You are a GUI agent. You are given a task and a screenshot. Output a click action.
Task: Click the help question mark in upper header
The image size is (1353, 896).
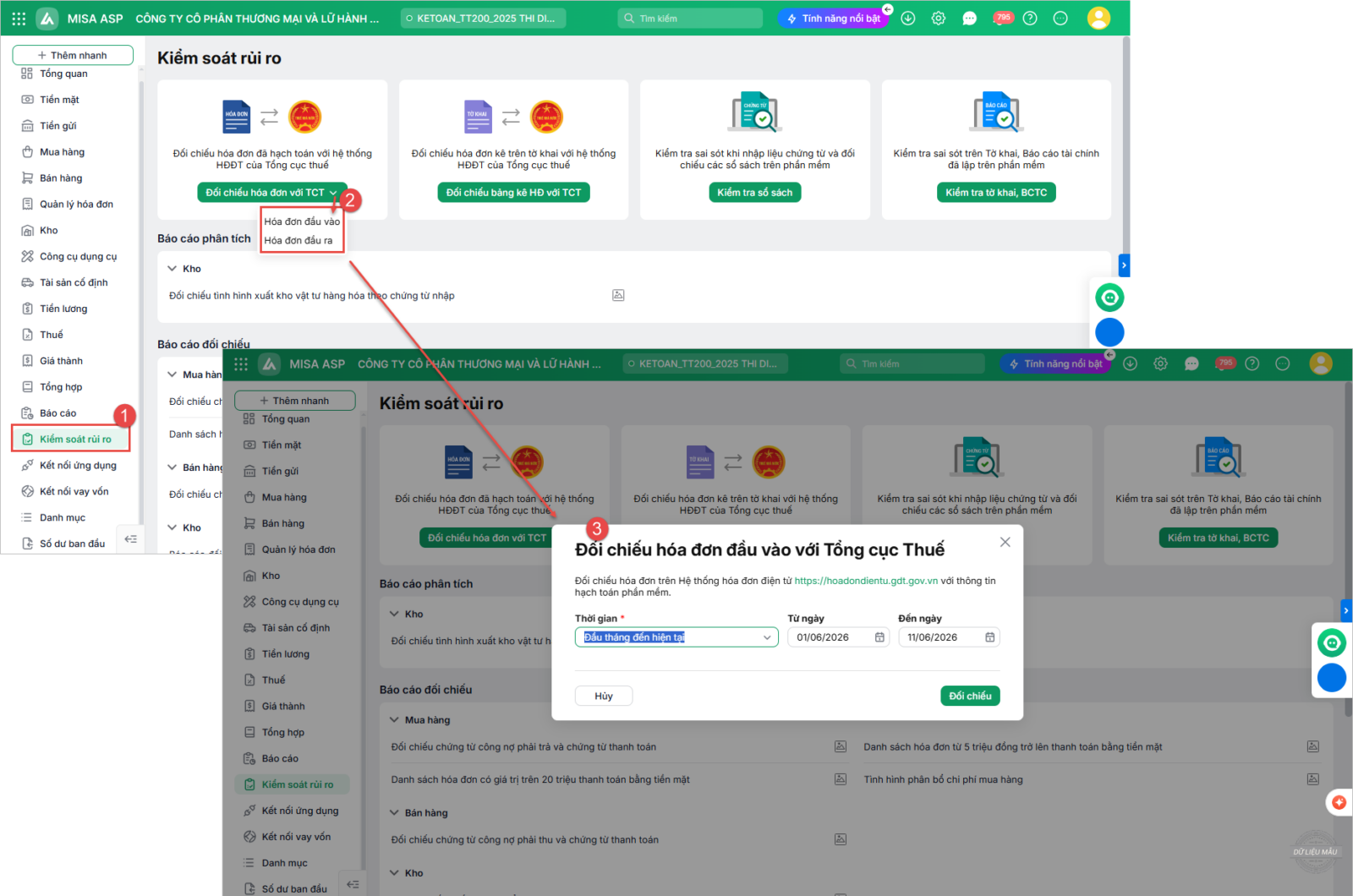(x=1030, y=18)
